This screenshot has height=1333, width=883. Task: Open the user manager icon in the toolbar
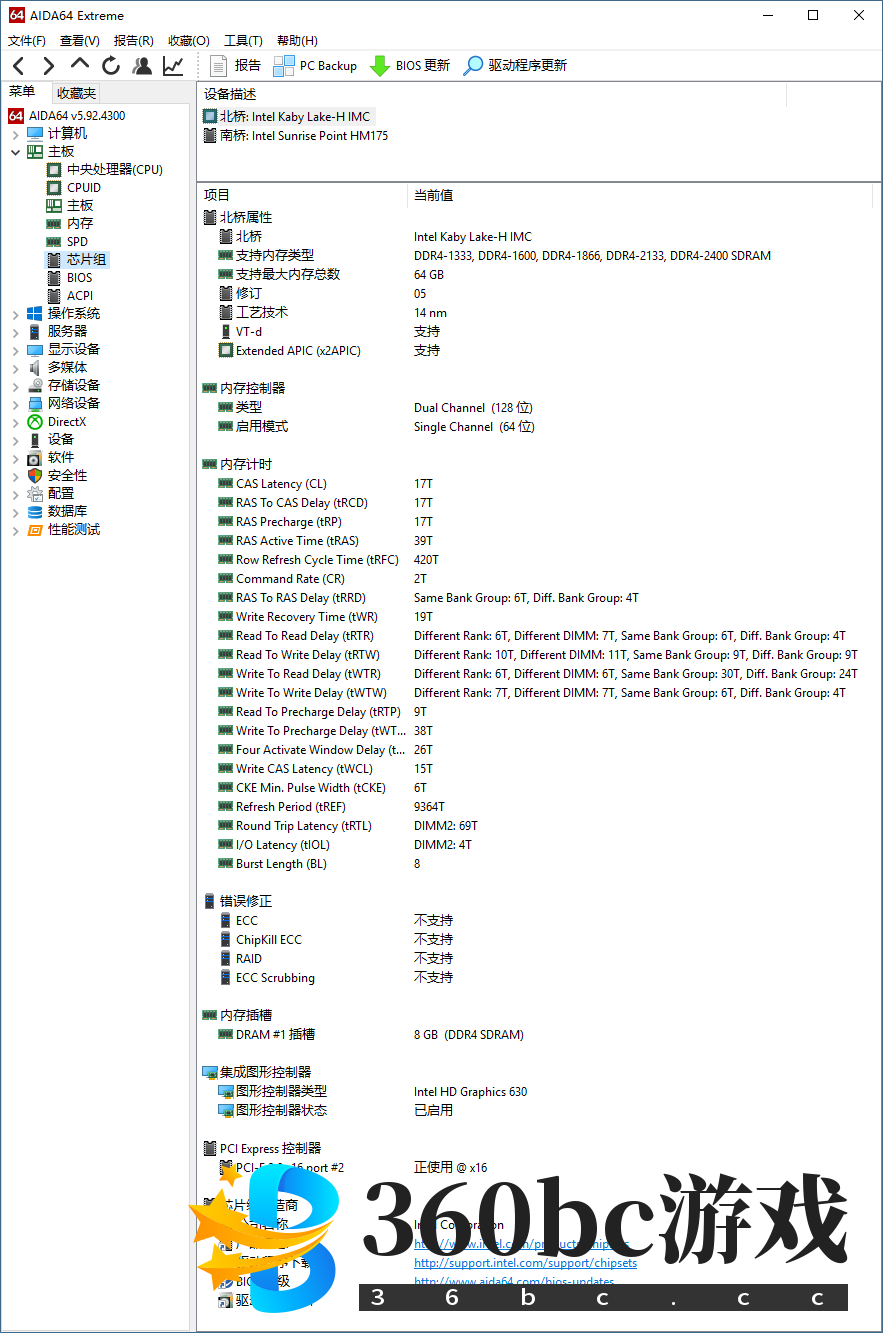pos(142,66)
